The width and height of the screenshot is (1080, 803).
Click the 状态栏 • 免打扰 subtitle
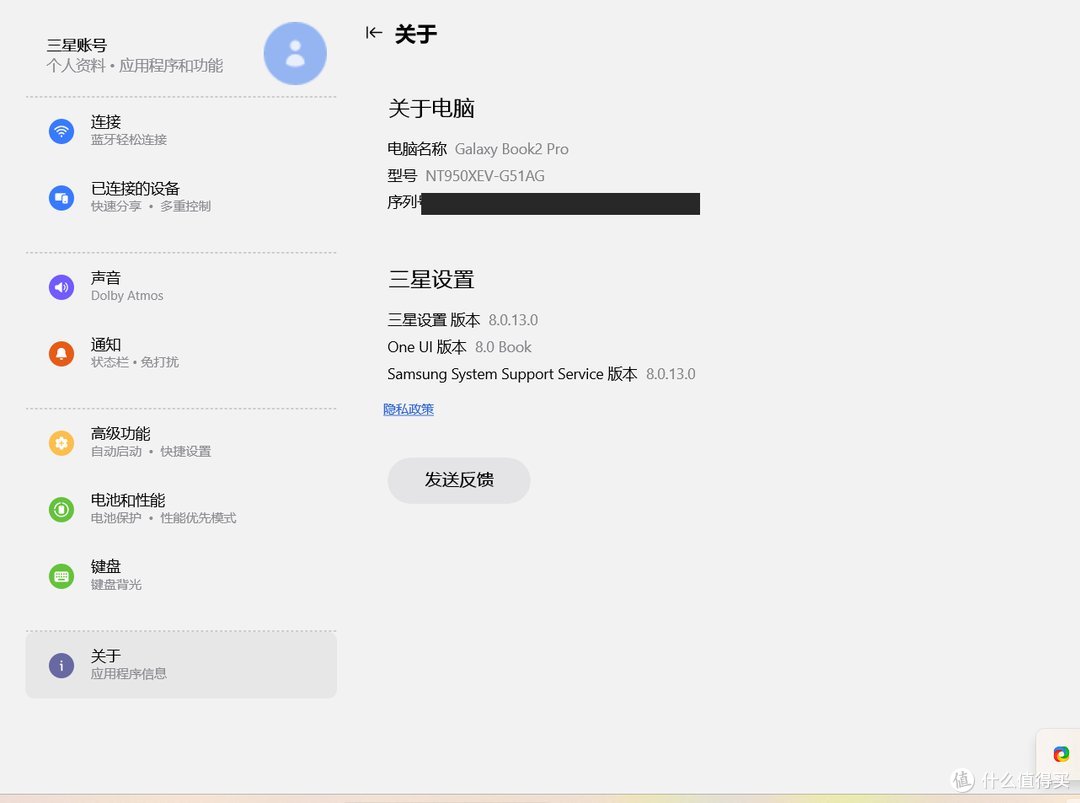click(135, 362)
